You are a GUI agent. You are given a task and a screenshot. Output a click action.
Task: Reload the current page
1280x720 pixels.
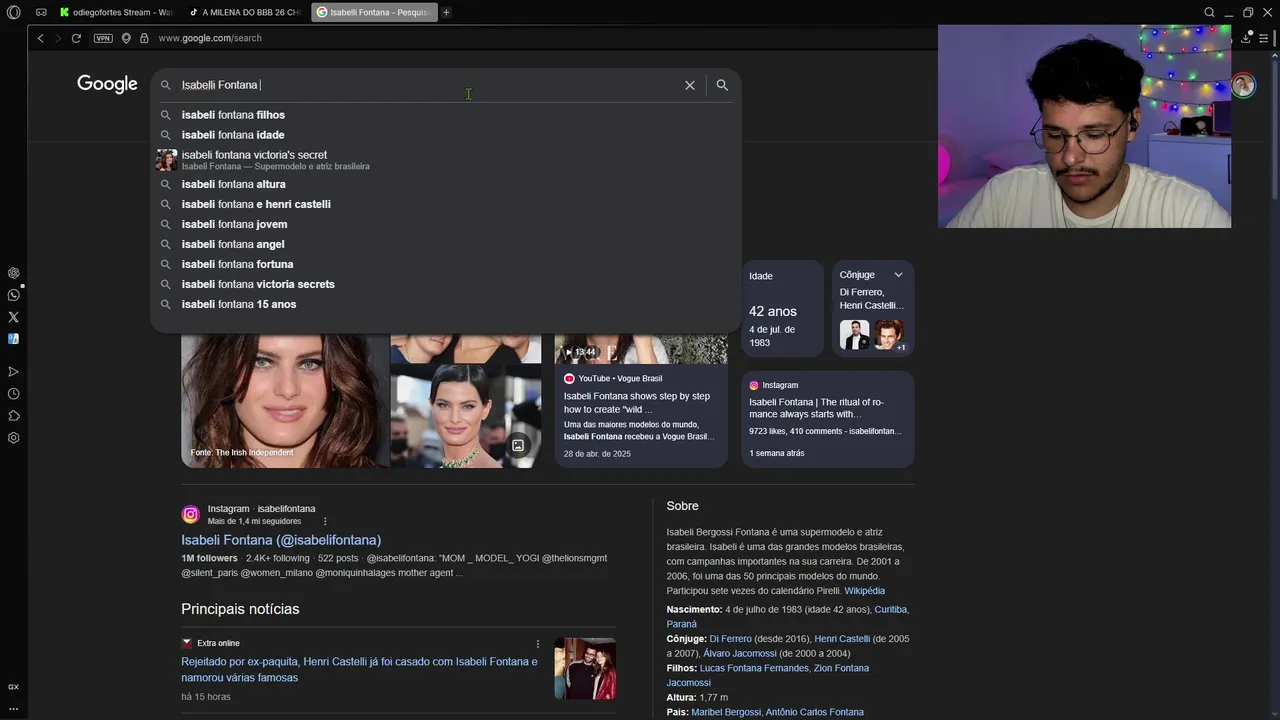coord(76,38)
